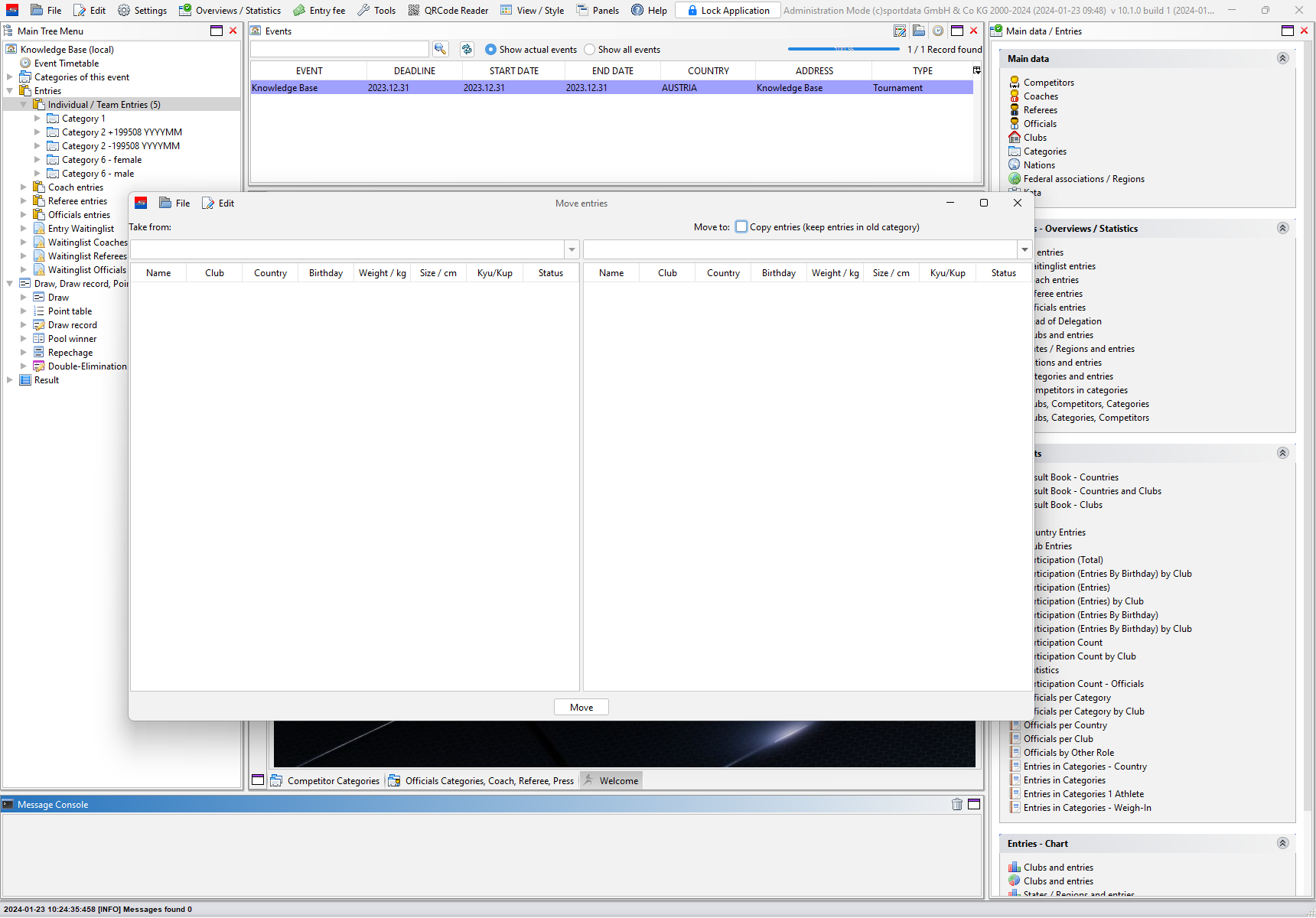
Task: Click the Events search input field
Action: point(340,49)
